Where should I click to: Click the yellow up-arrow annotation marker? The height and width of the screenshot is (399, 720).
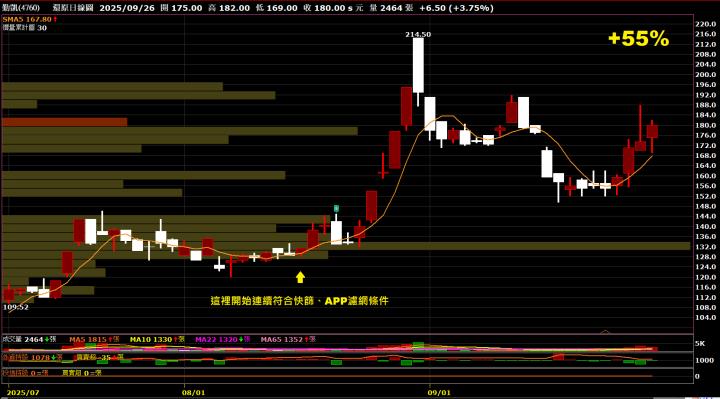300,277
